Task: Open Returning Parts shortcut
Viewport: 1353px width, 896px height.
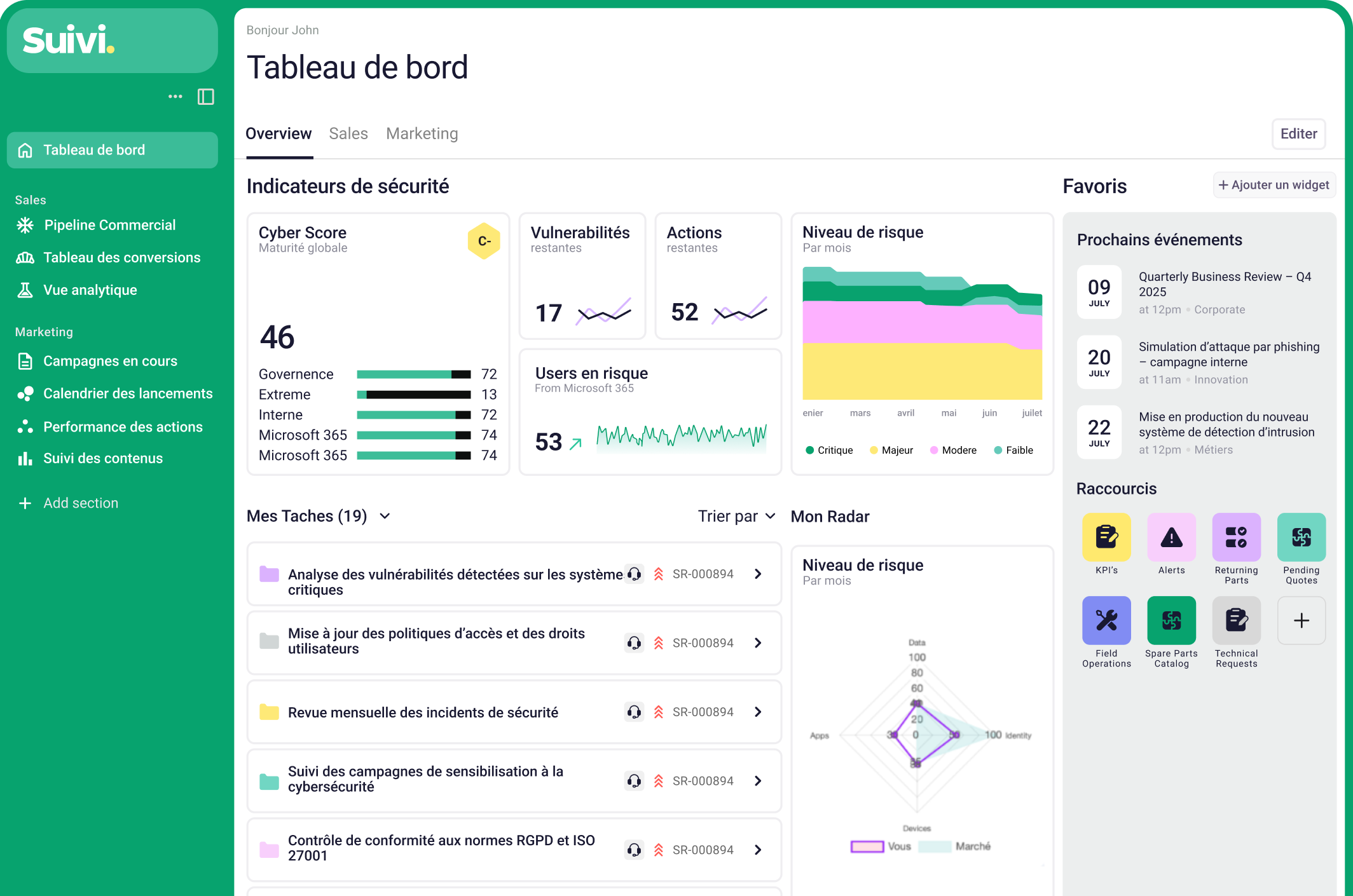Action: click(1236, 537)
